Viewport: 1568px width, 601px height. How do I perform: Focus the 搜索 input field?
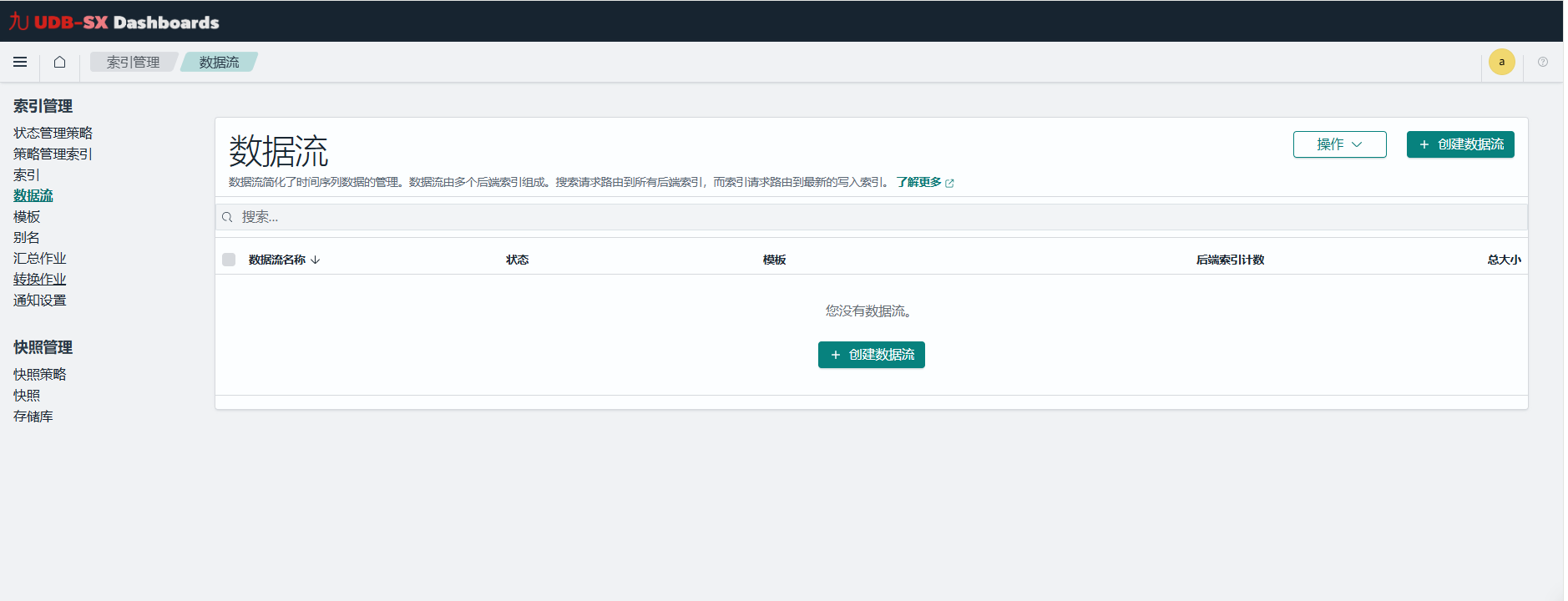point(877,217)
